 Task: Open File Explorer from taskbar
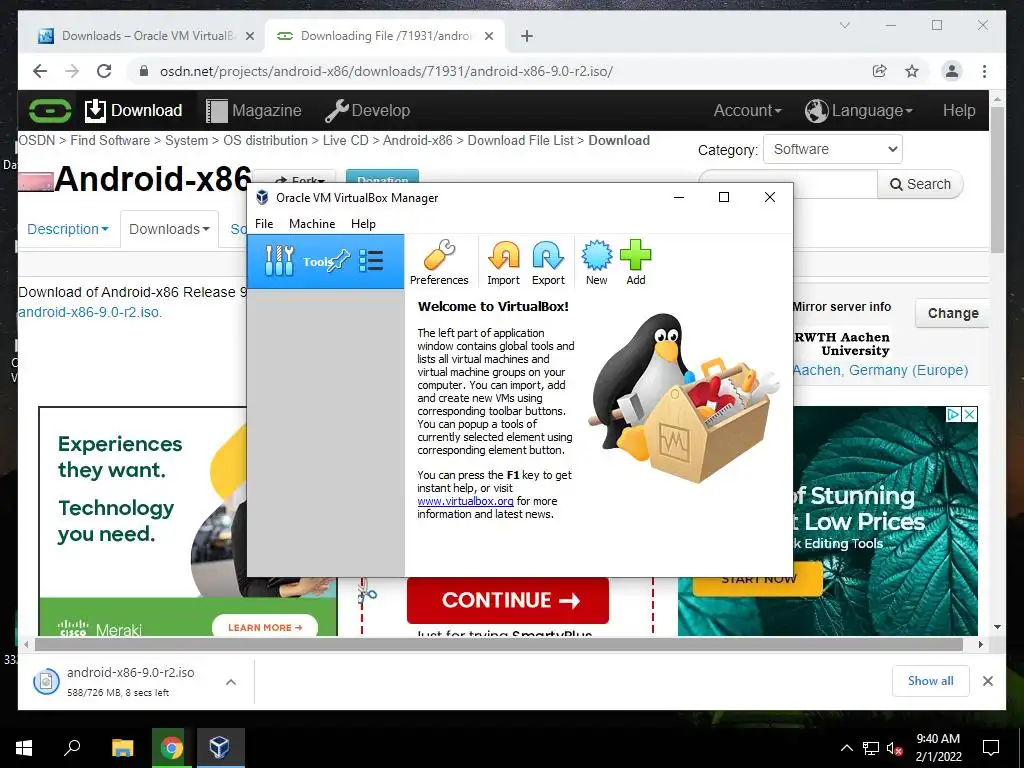point(122,748)
